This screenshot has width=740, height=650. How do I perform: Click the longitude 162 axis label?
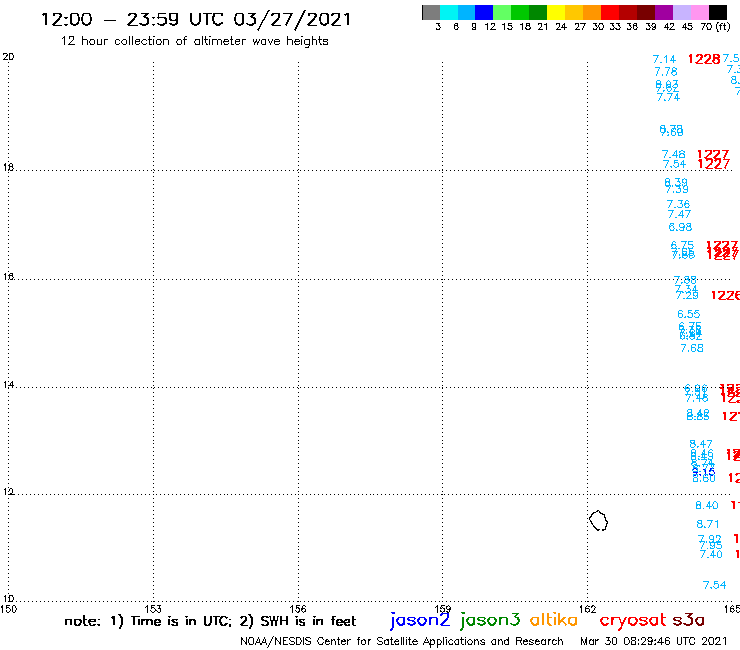588,609
